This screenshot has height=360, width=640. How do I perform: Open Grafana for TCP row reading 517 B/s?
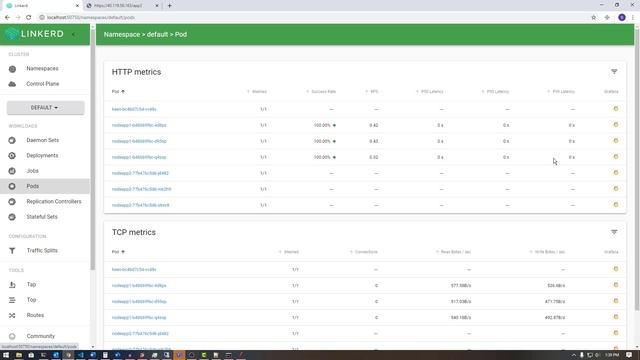click(x=616, y=301)
